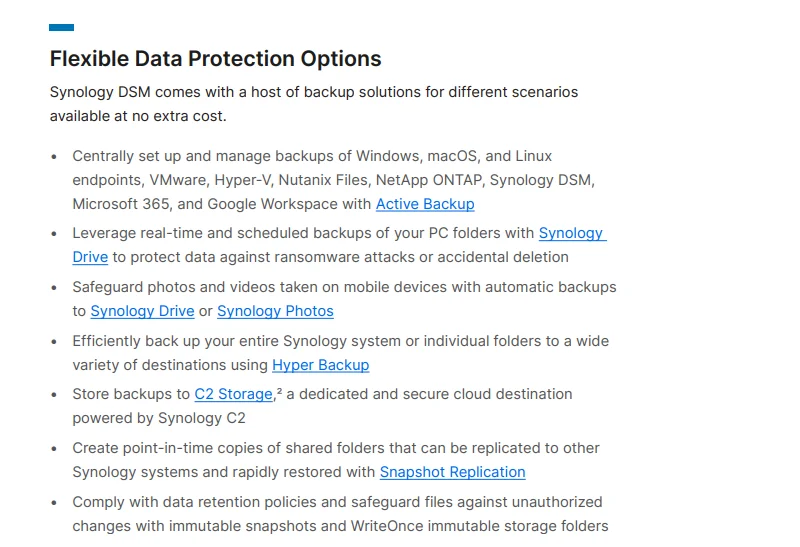The width and height of the screenshot is (800, 547).
Task: Click the bullet about backing up entire Synology system
Action: (x=340, y=341)
